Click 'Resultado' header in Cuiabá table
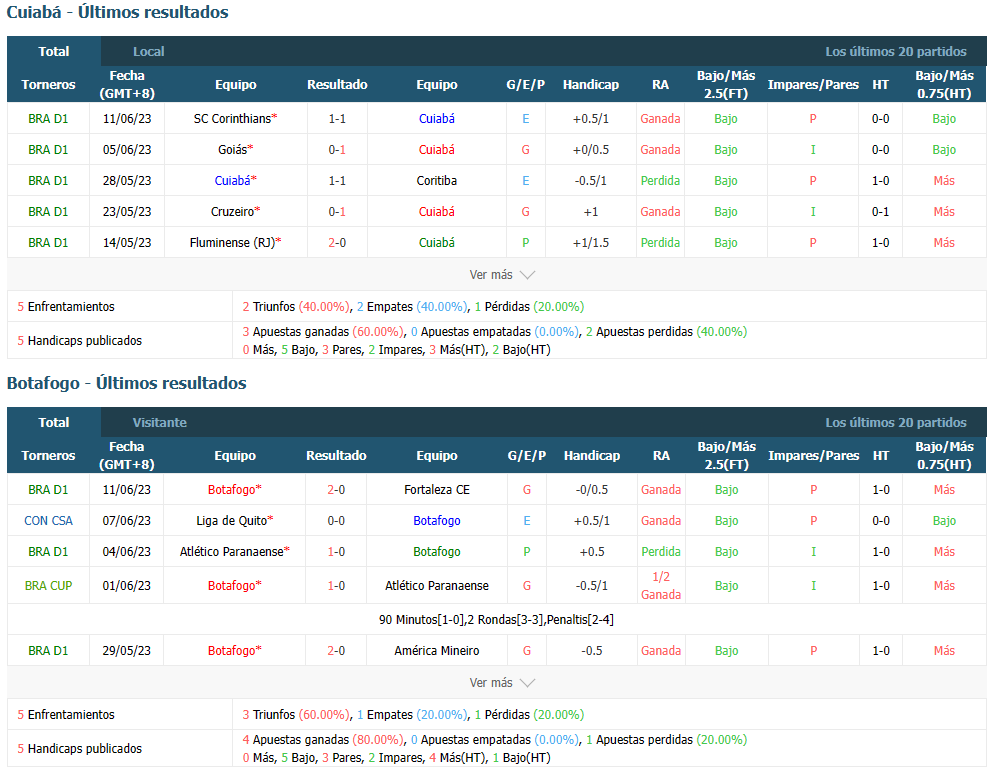Viewport: 994px width, 773px height. 337,84
